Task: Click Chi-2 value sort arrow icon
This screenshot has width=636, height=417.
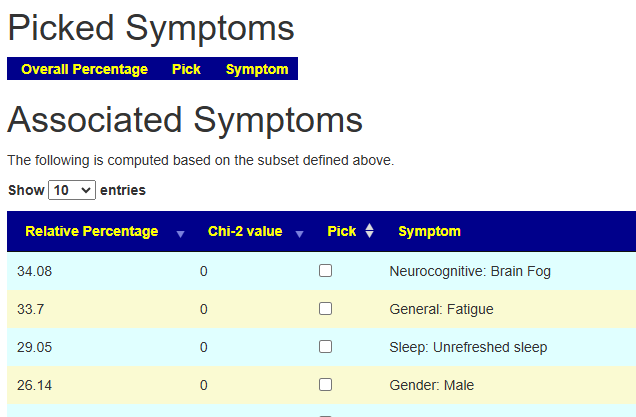Action: pyautogui.click(x=299, y=233)
